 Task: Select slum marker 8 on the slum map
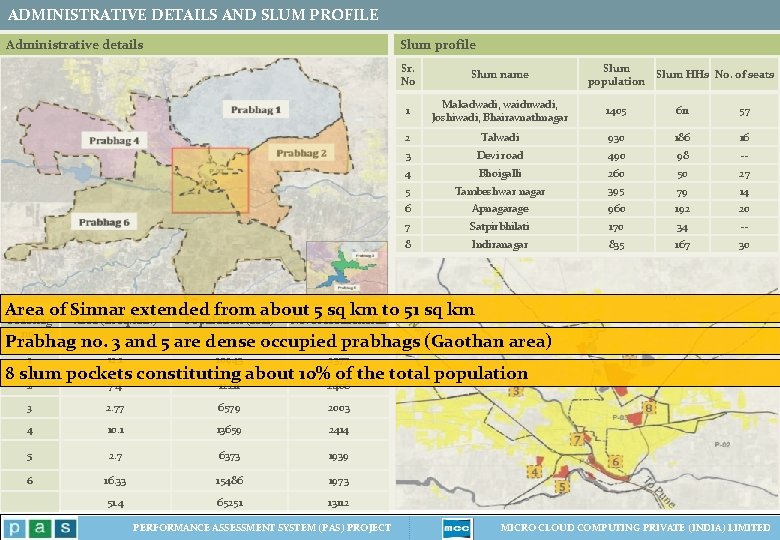tap(649, 408)
